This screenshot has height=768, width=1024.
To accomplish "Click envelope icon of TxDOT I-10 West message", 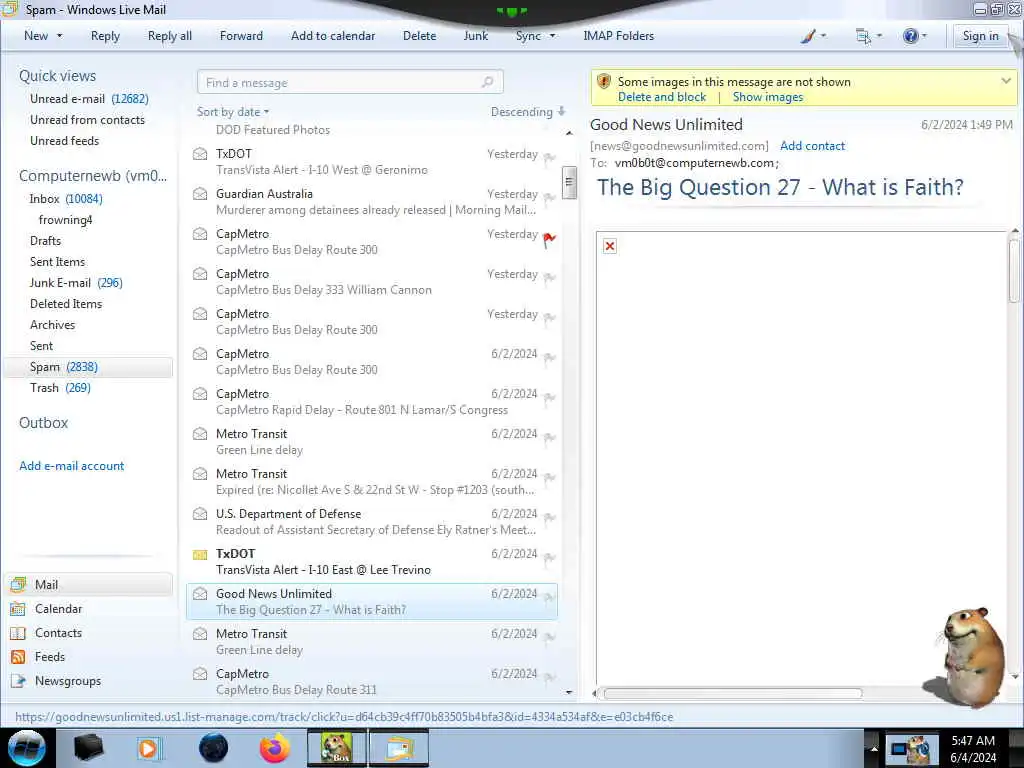I will coord(200,154).
